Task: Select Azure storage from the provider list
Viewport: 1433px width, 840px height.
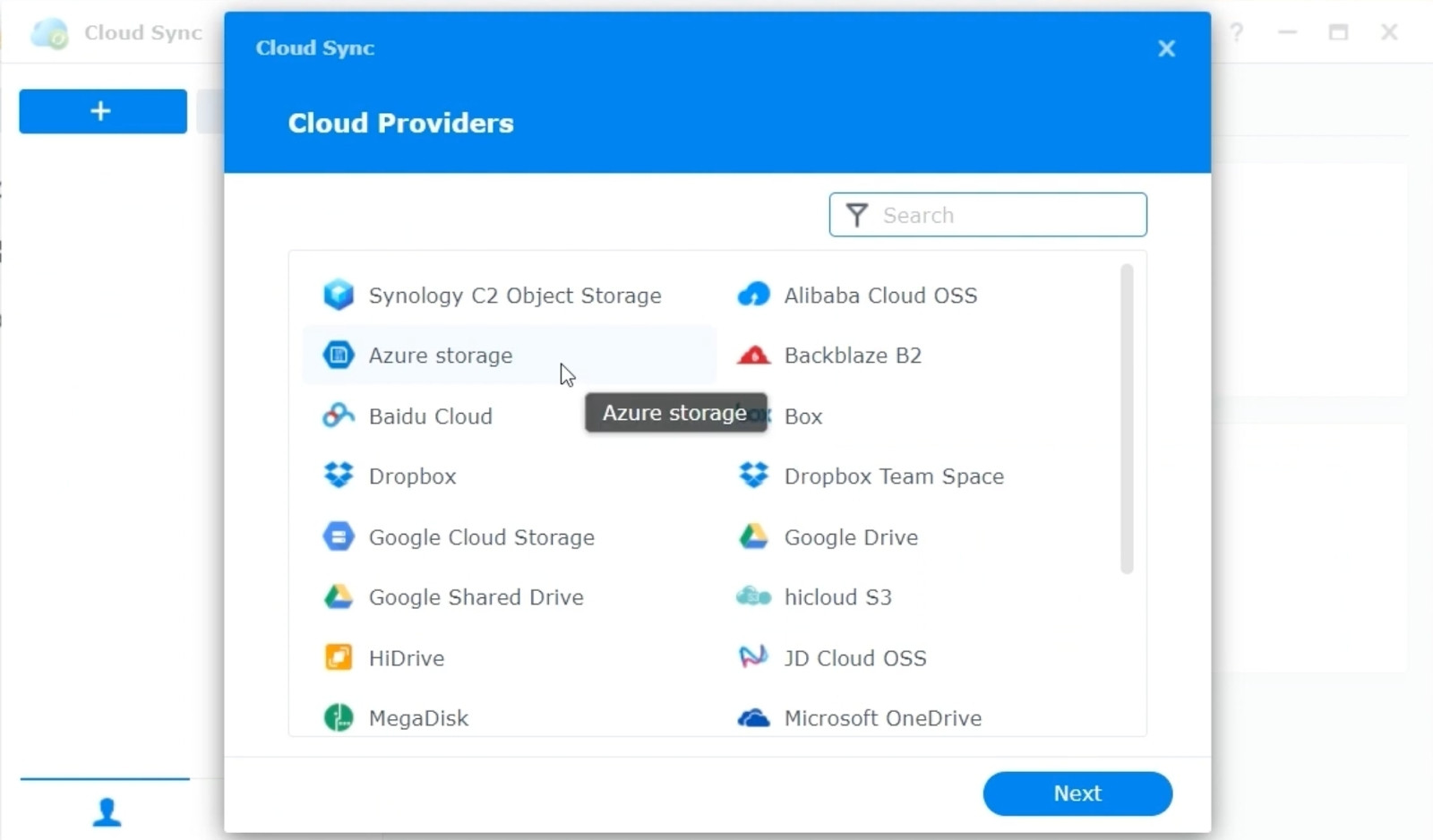Action: [x=441, y=355]
